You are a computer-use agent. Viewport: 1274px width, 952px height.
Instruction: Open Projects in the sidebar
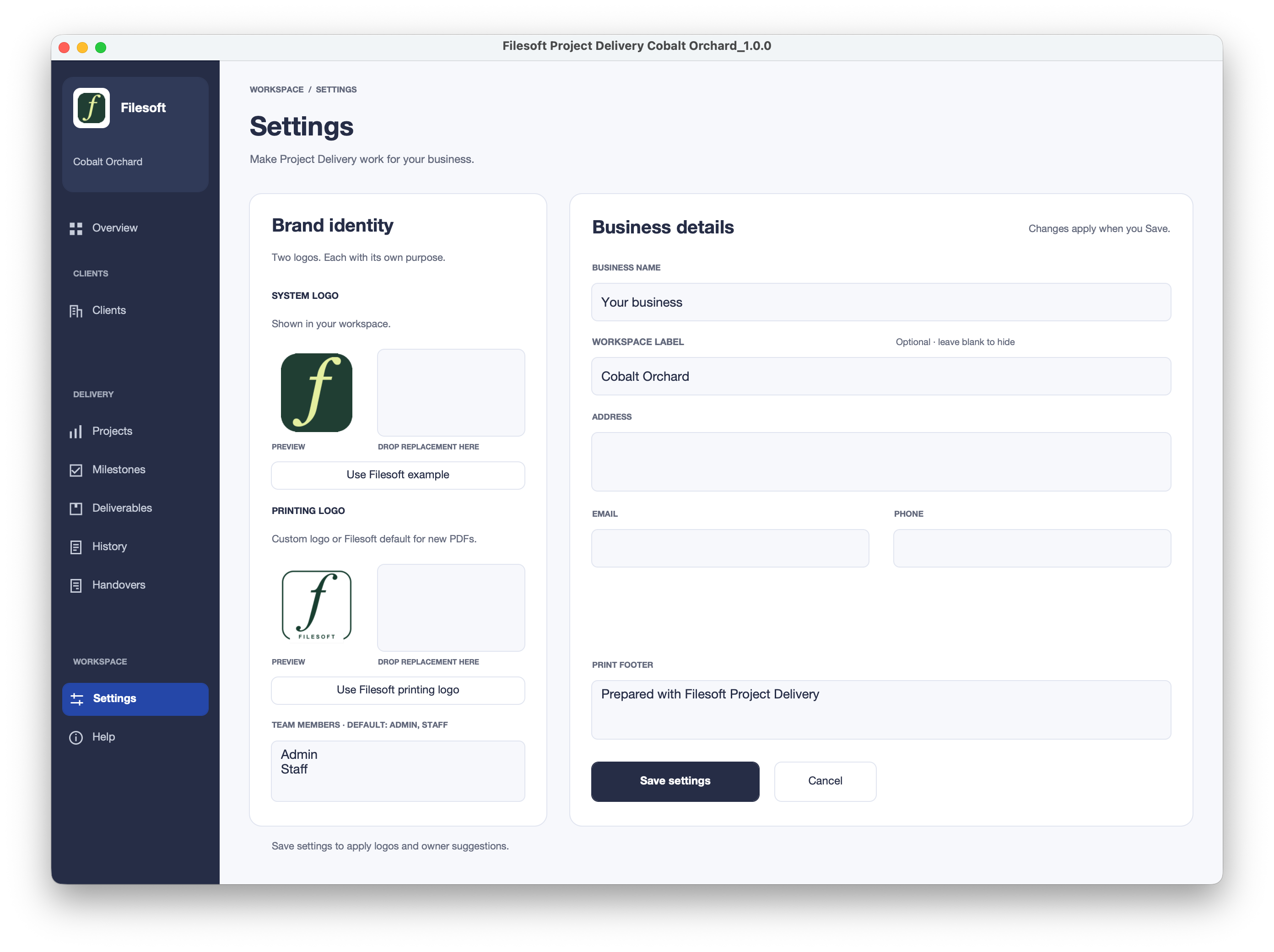click(135, 431)
